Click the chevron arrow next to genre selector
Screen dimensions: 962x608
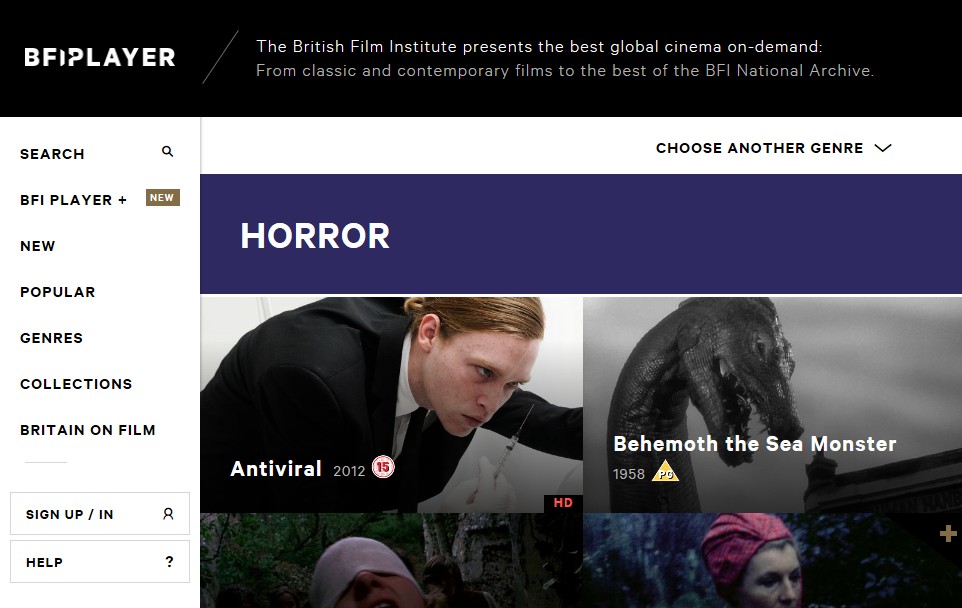coord(883,148)
